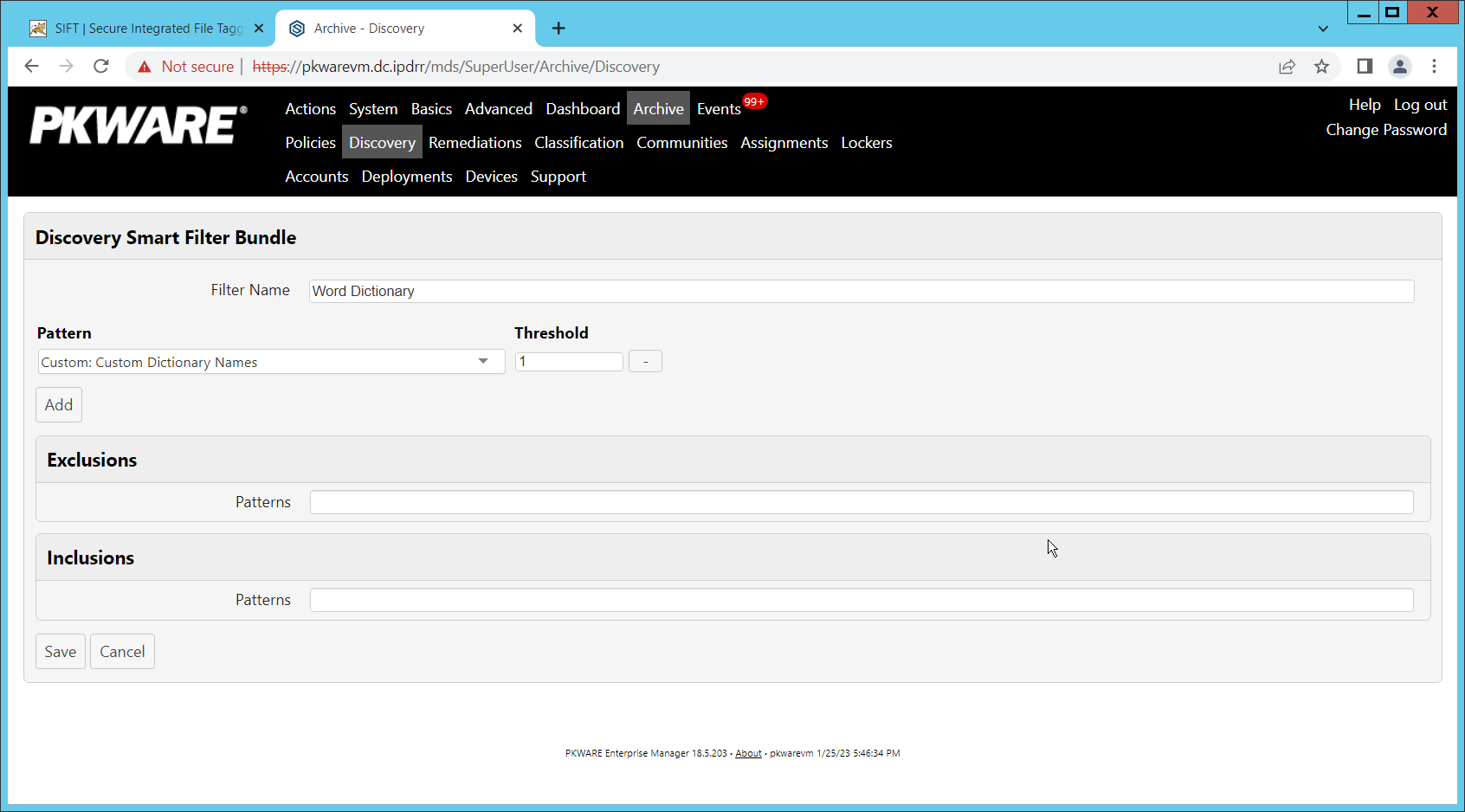Open a new browser tab

point(558,29)
